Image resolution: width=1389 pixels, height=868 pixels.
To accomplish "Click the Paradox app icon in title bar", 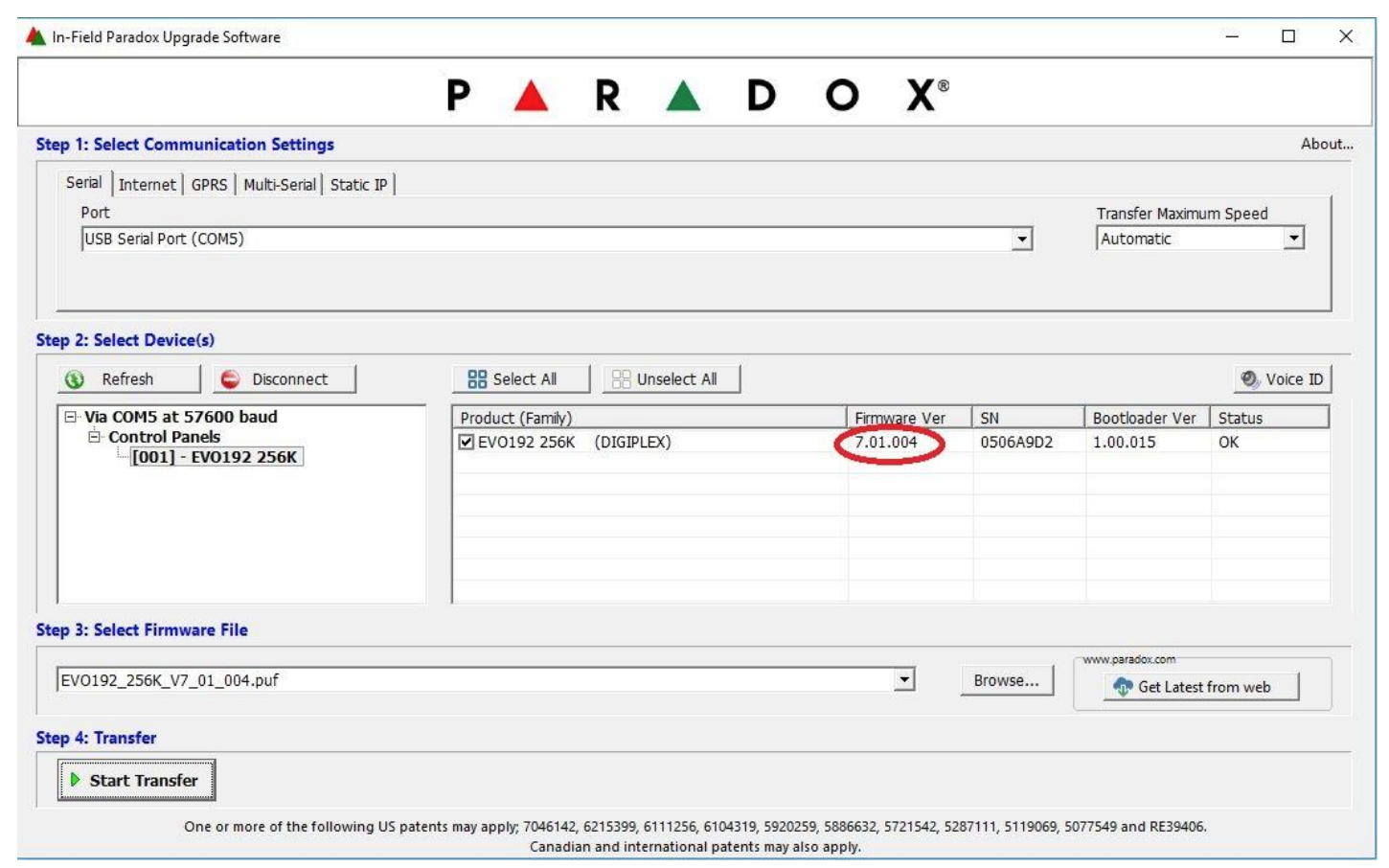I will click(36, 36).
